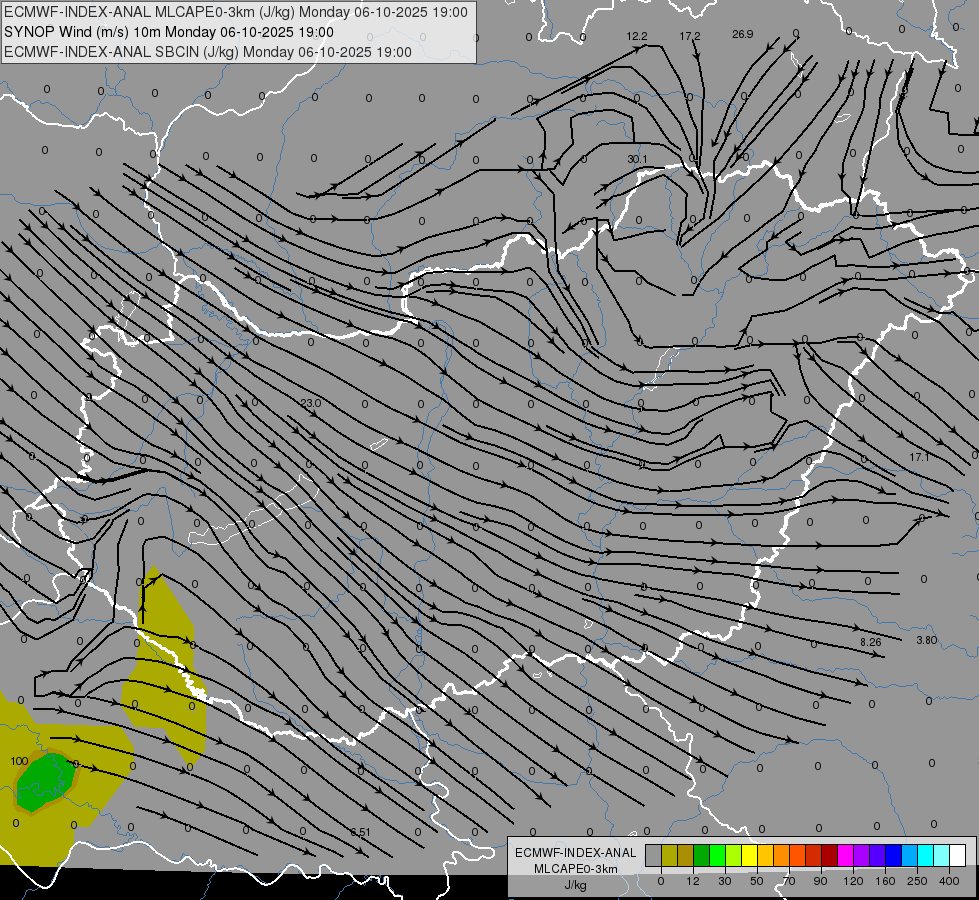
Task: Click the 8.26 value on the map
Action: coord(870,642)
